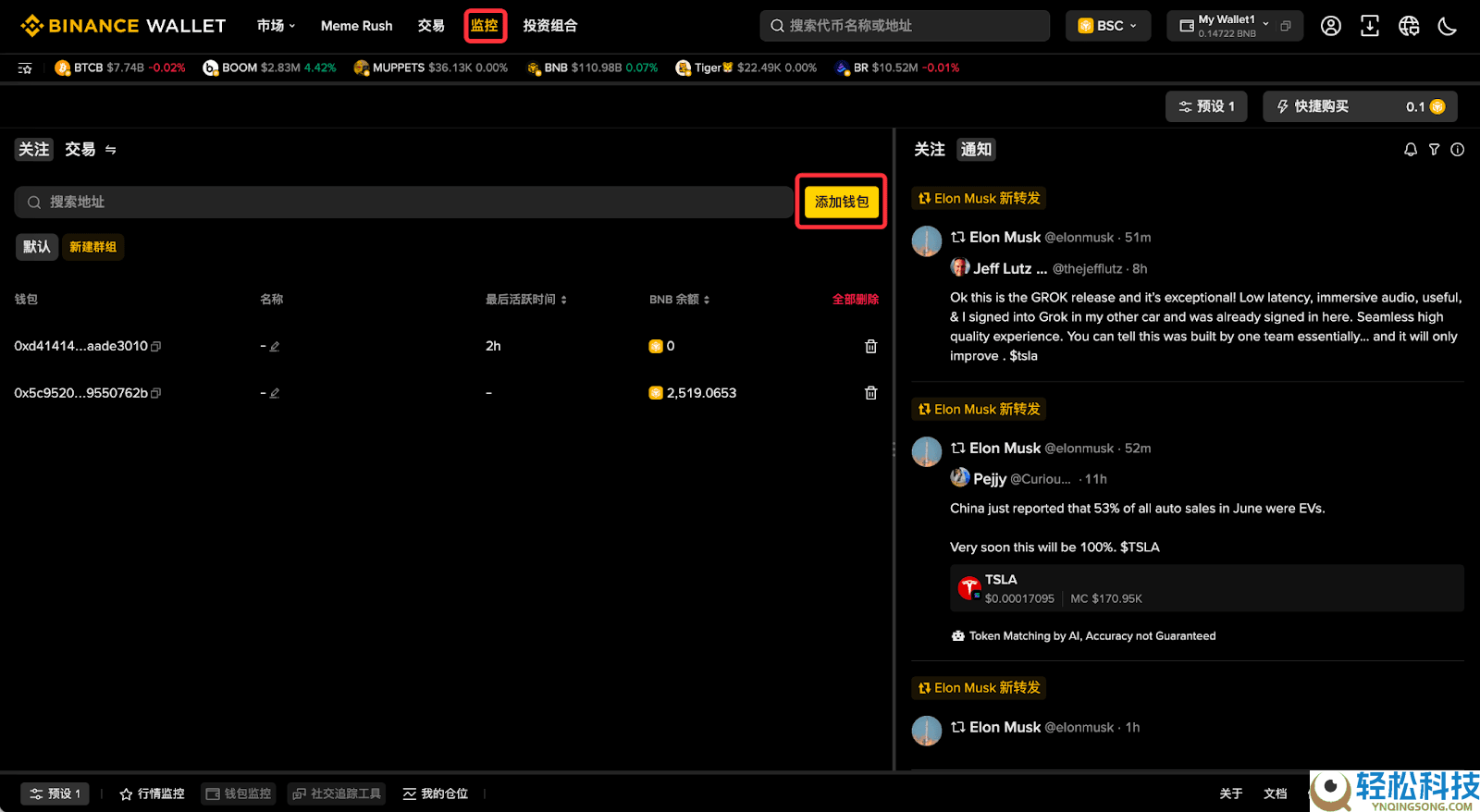The width and height of the screenshot is (1480, 812).
Task: Click 预设 1 button at top right
Action: click(x=1206, y=106)
